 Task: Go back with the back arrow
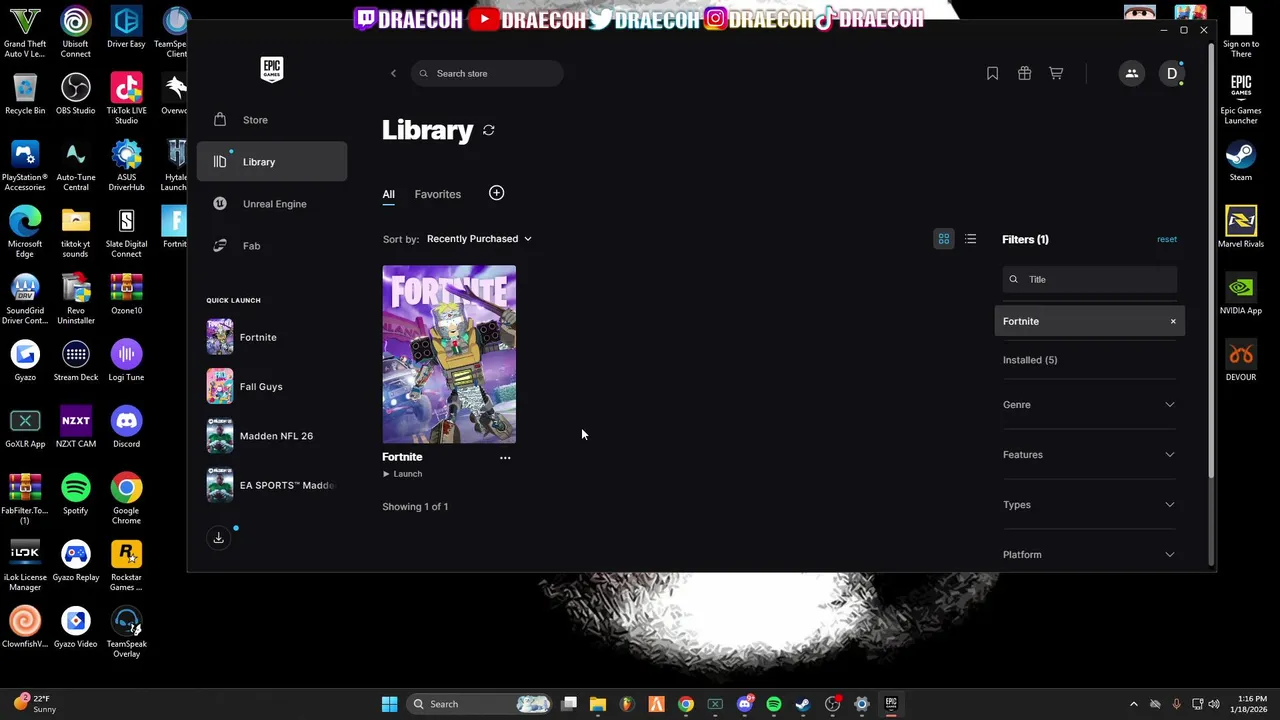(x=393, y=73)
